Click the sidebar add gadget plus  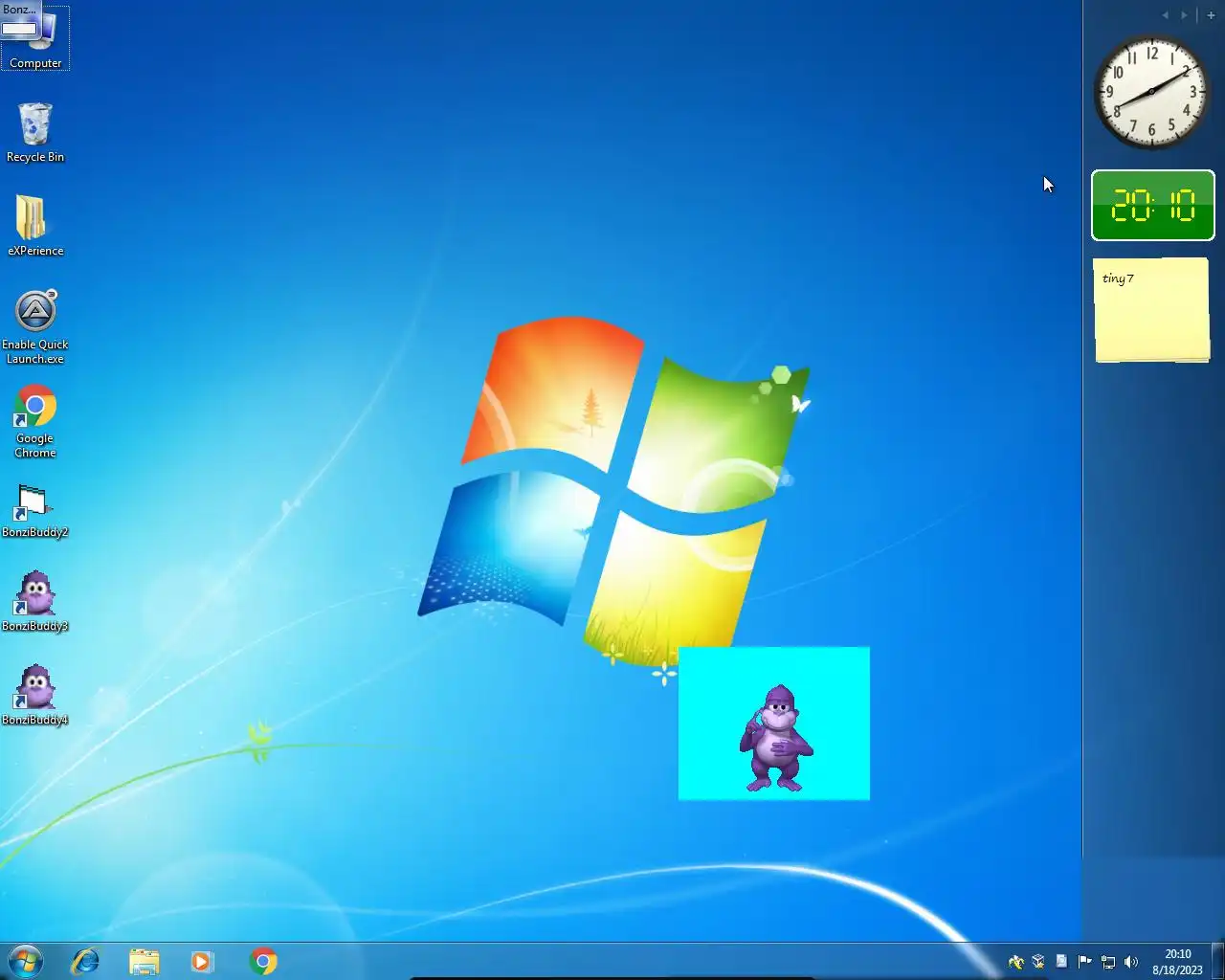tap(1211, 14)
